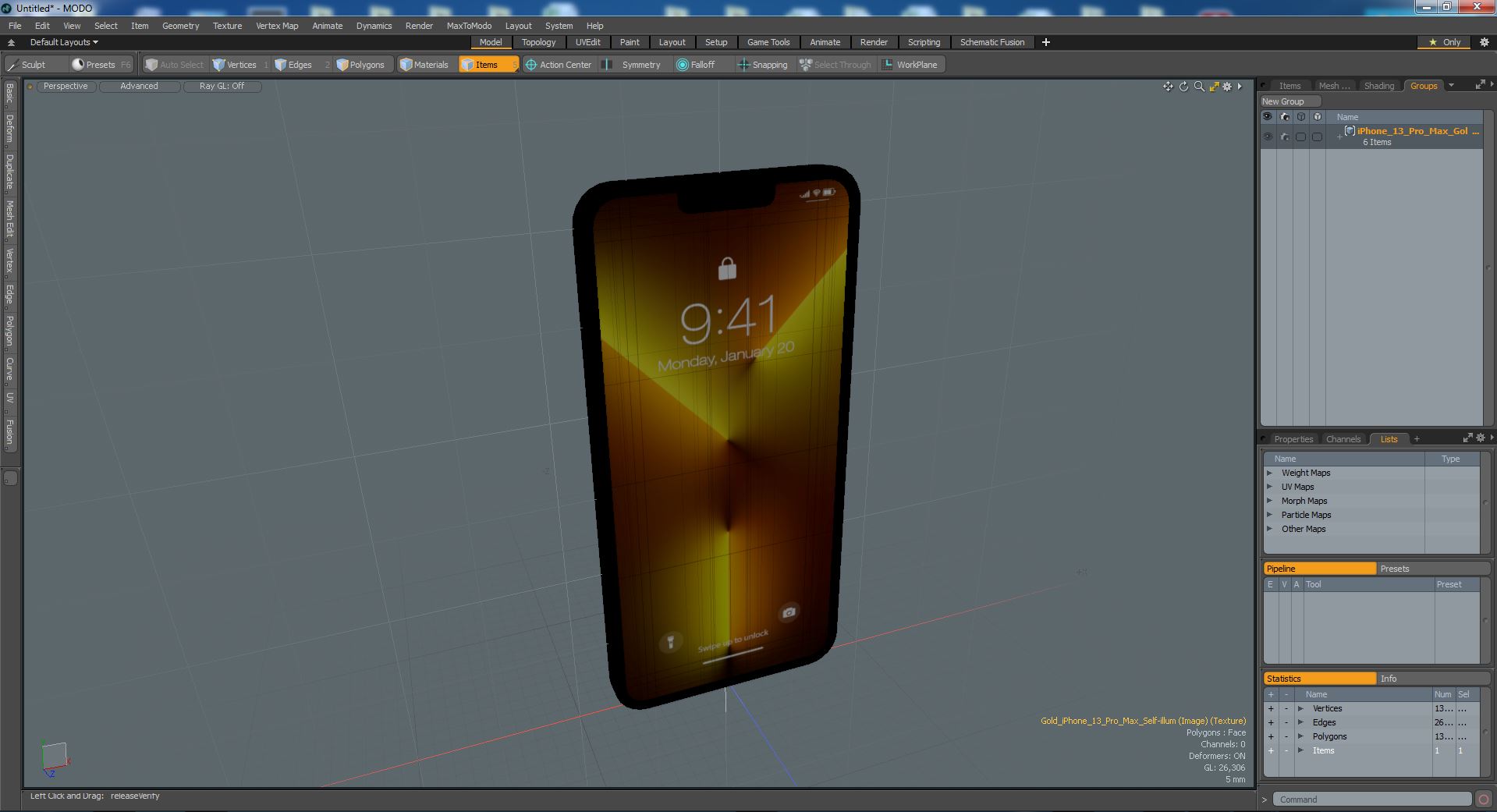Click the Edges row plus button in Statistics

pyautogui.click(x=1271, y=722)
